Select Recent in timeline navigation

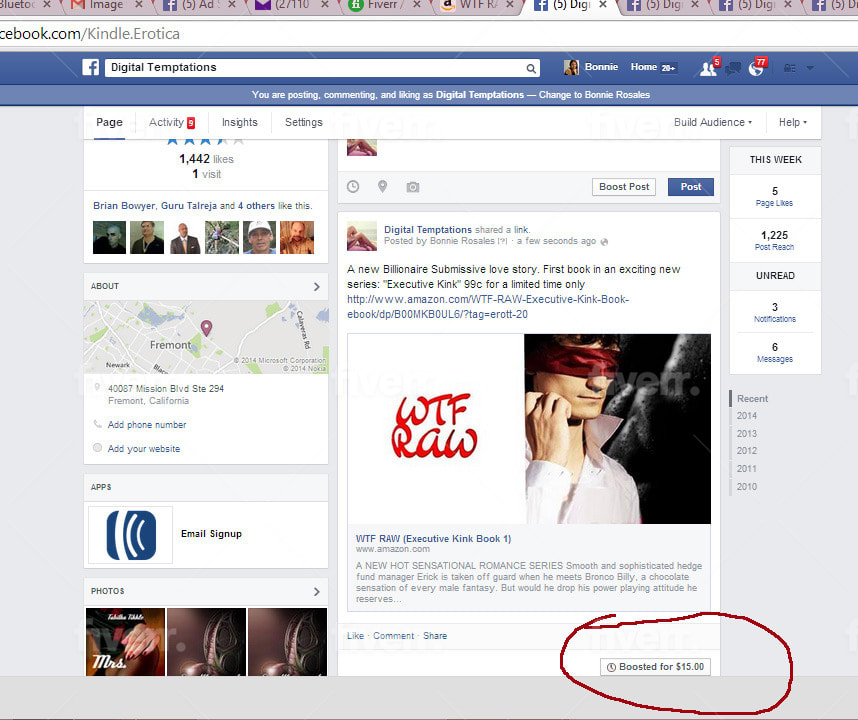(752, 398)
